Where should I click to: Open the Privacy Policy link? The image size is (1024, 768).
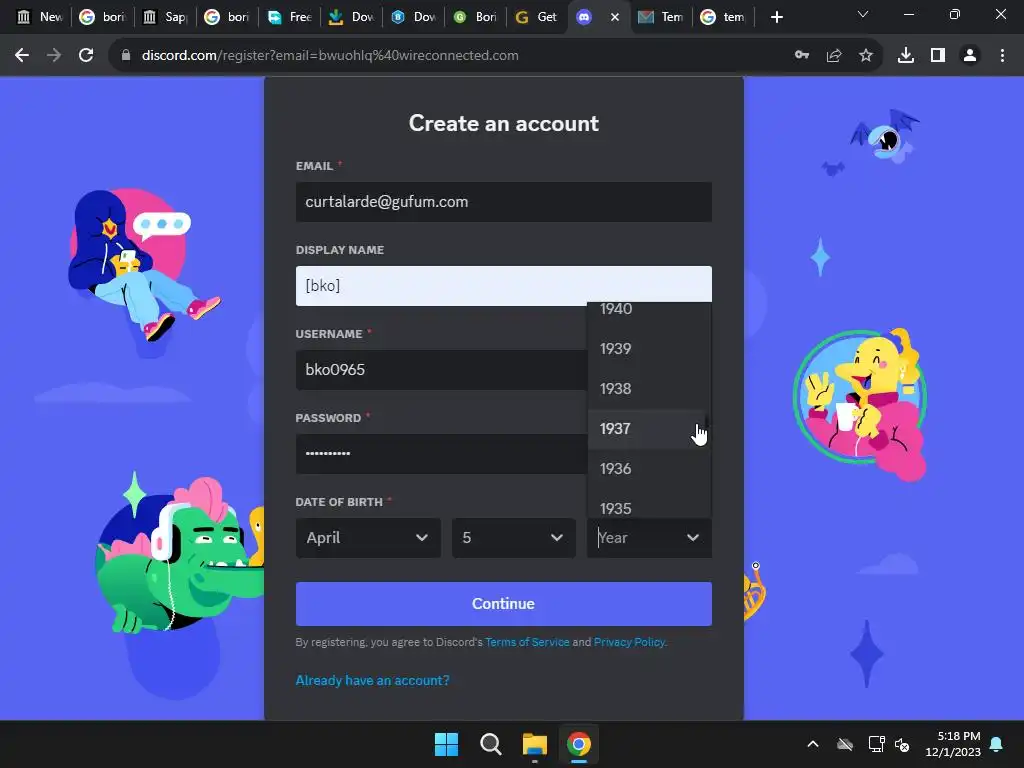click(629, 642)
